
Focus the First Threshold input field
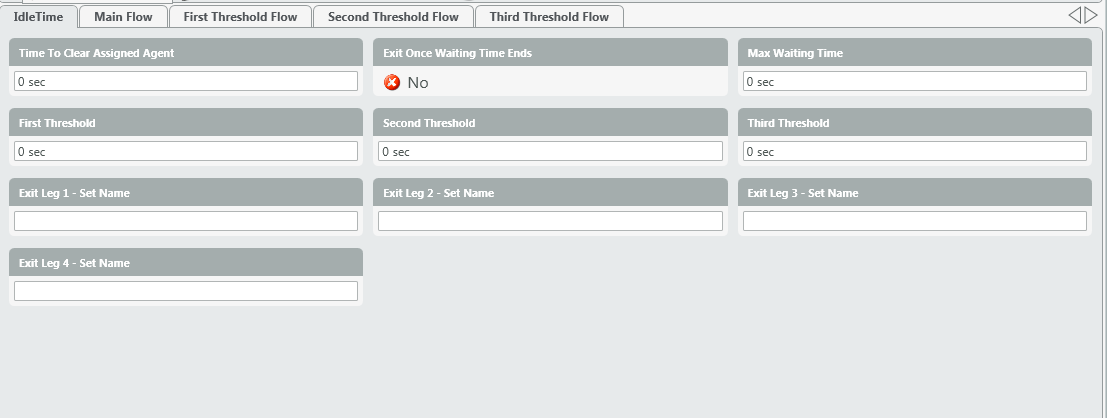[x=186, y=152]
